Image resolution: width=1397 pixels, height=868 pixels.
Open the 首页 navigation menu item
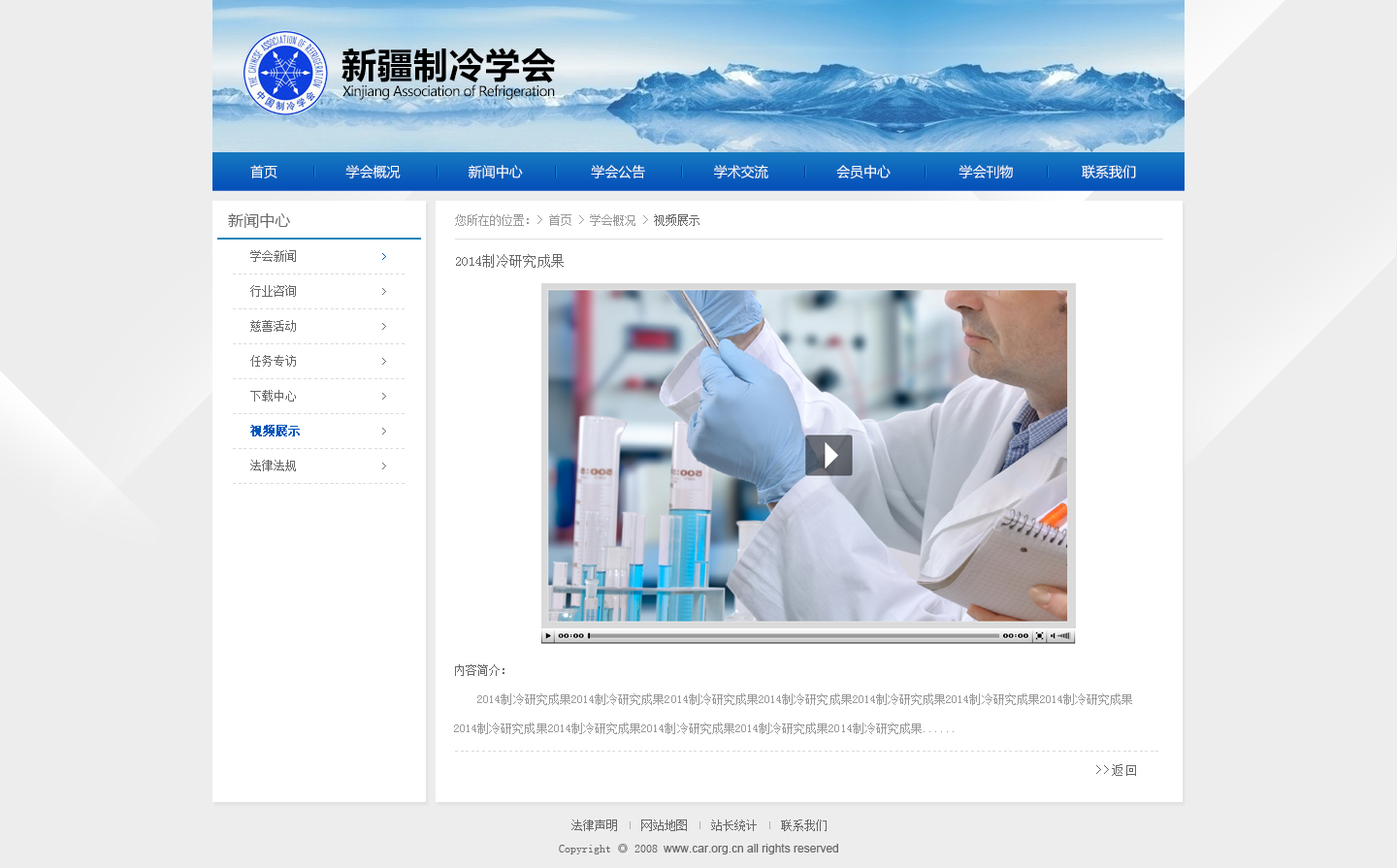coord(264,172)
